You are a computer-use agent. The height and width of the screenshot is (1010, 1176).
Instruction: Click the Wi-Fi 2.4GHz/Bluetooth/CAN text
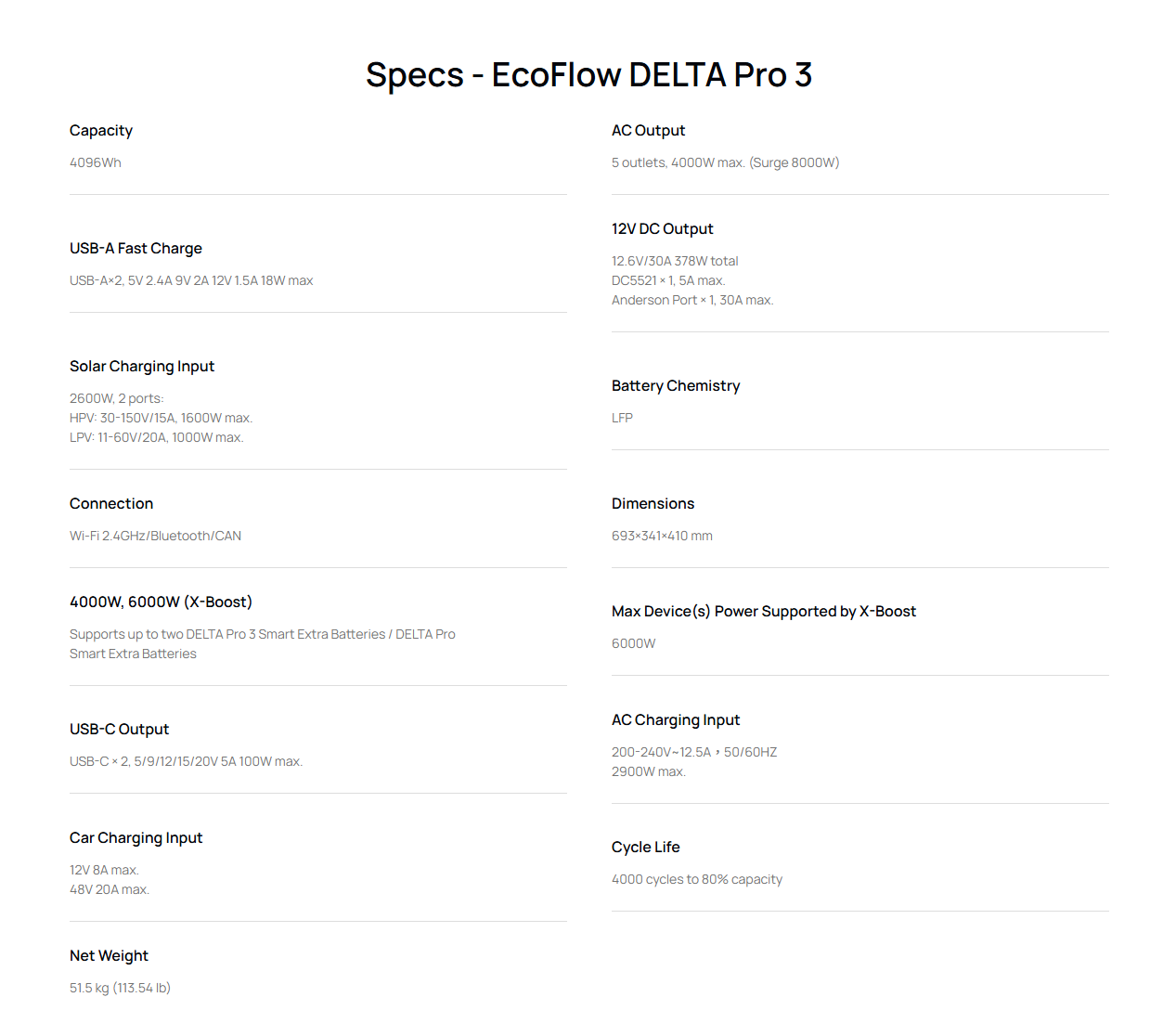coord(155,536)
